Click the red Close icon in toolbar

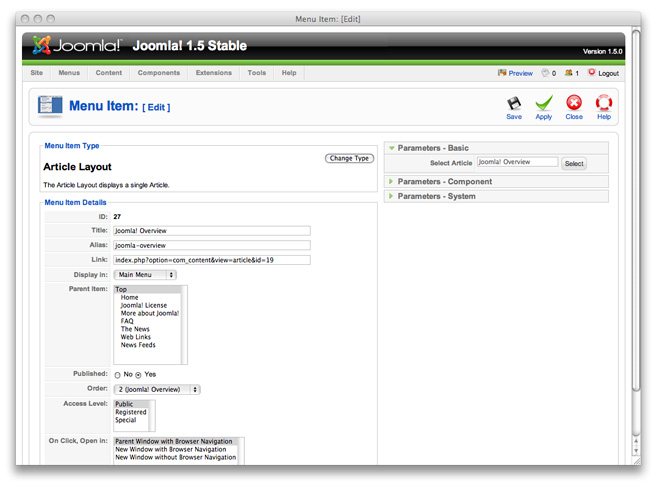click(573, 103)
